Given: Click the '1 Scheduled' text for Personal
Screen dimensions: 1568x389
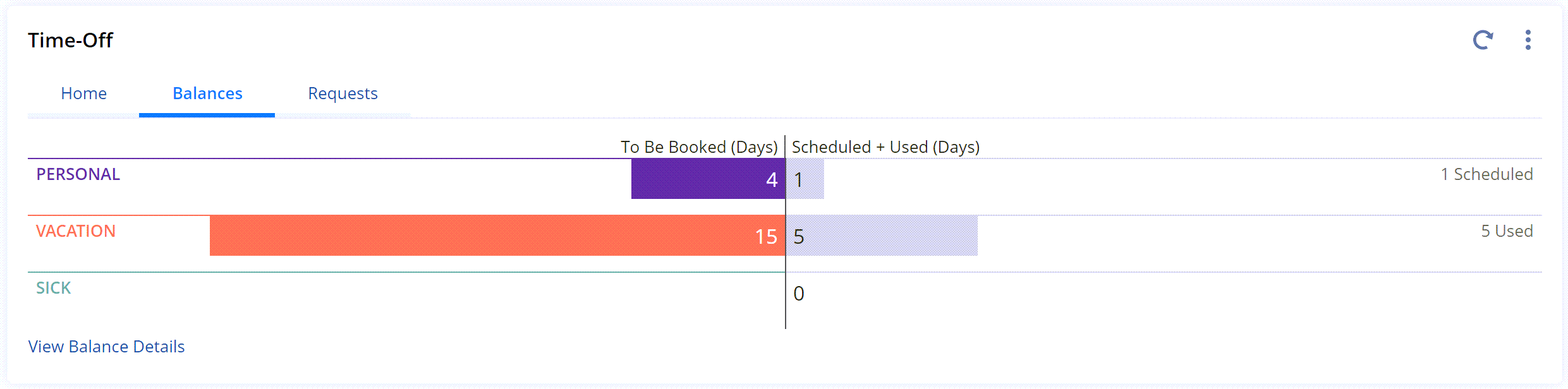Looking at the screenshot, I should pyautogui.click(x=1488, y=174).
